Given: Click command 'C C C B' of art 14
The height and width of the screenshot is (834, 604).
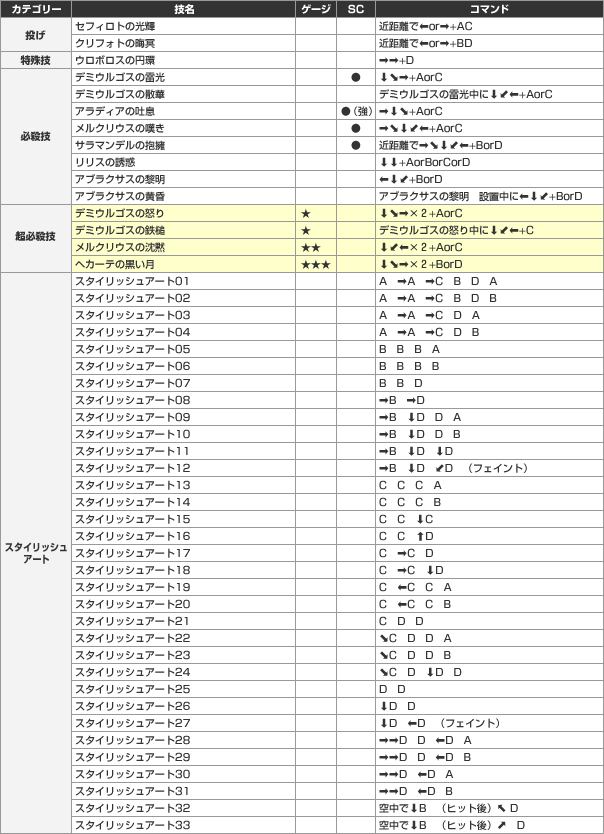Looking at the screenshot, I should (x=409, y=503).
